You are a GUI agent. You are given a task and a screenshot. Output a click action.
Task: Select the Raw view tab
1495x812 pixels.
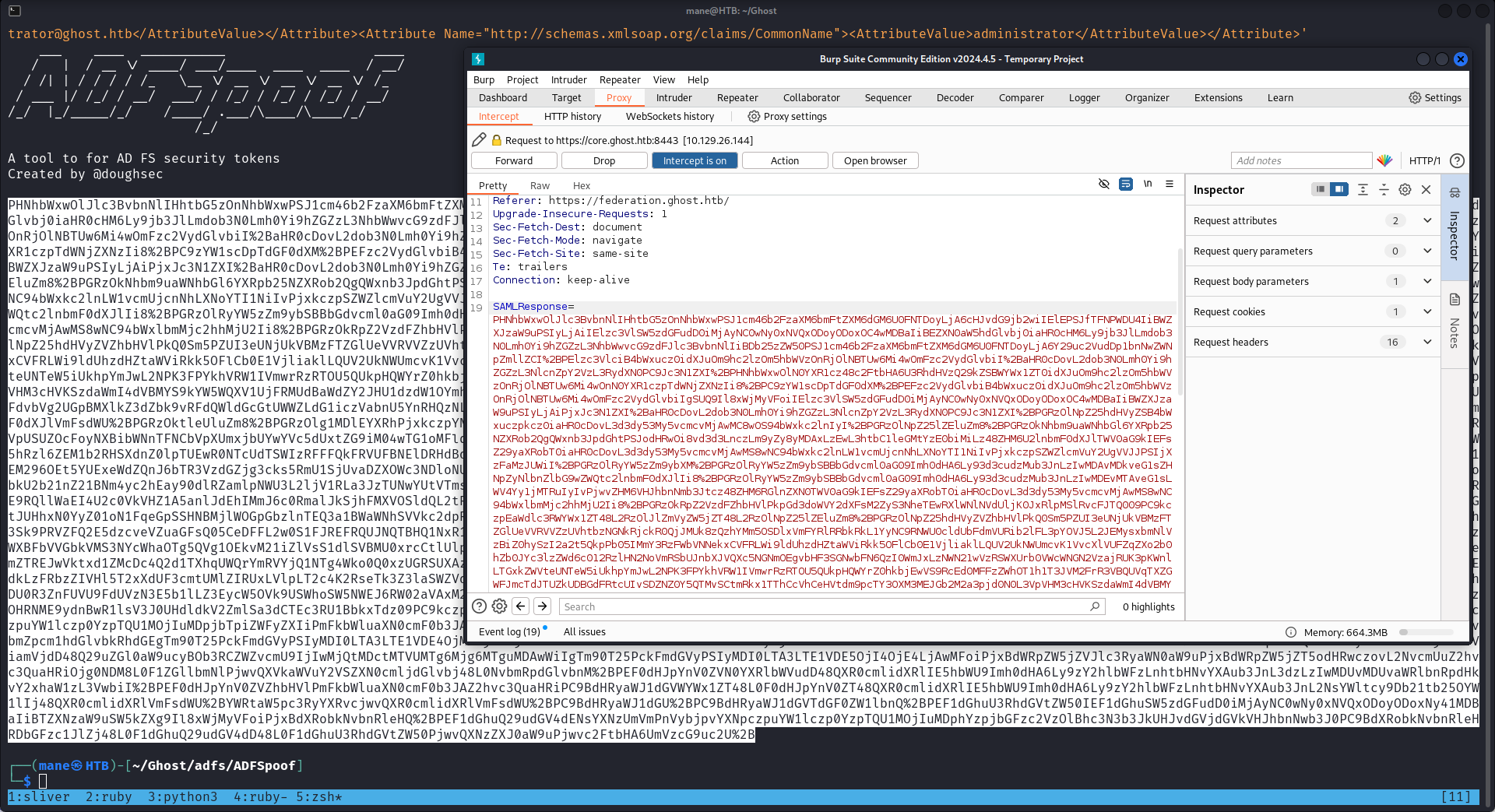(x=540, y=185)
